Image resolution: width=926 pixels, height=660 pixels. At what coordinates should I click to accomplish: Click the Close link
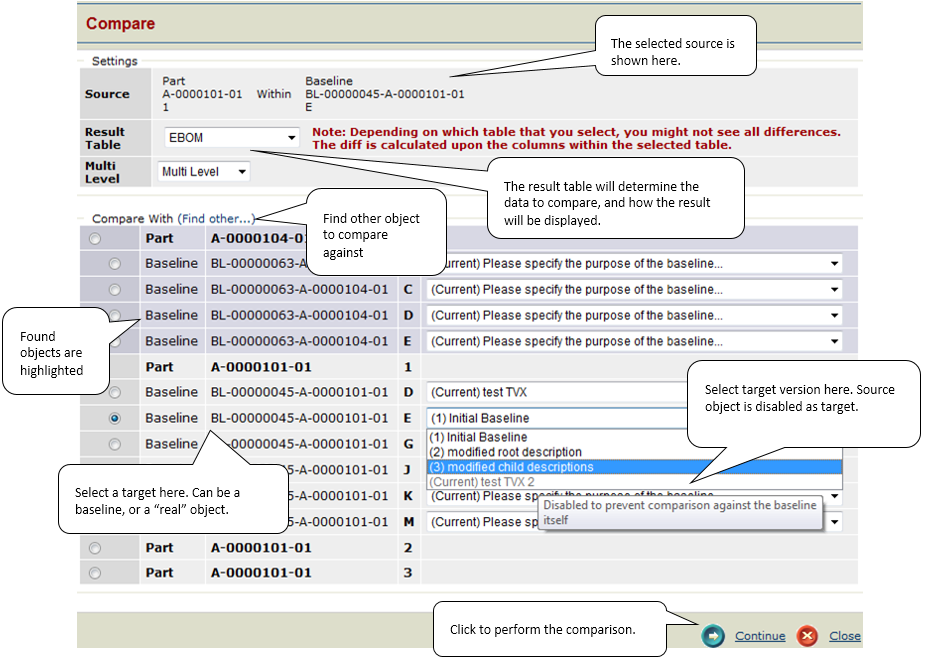coord(844,636)
